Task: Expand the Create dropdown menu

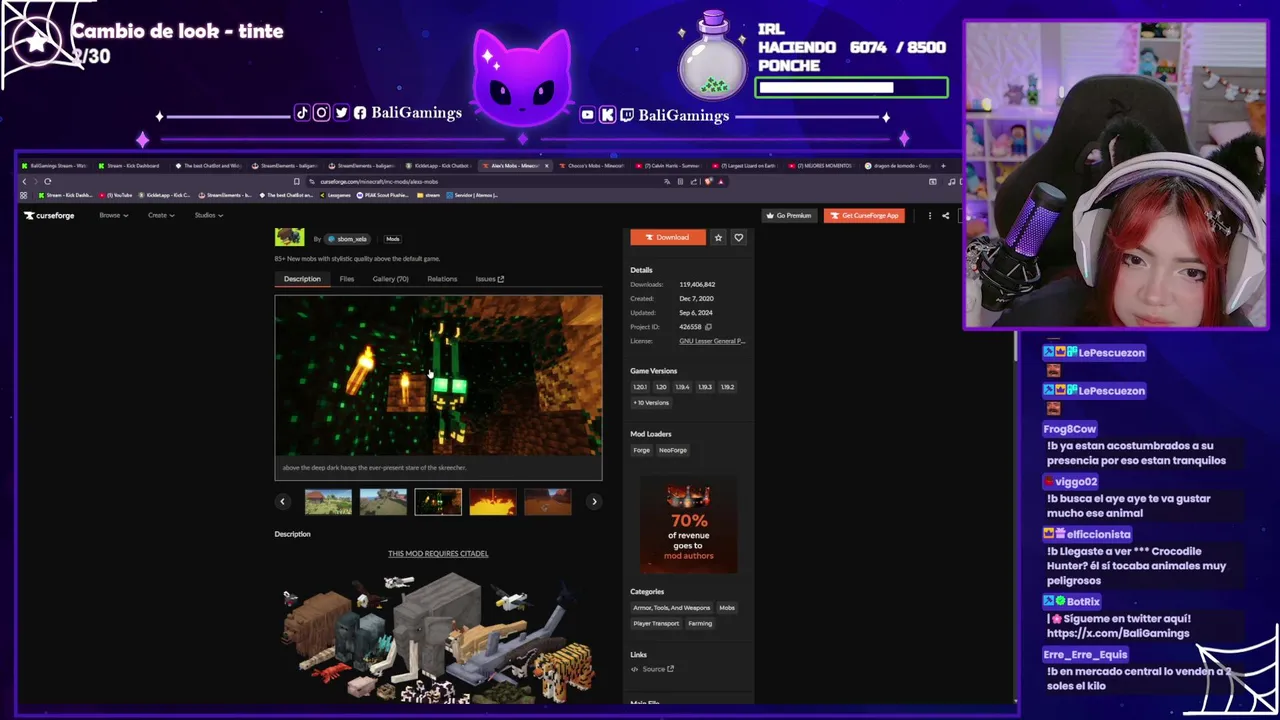Action: point(161,216)
